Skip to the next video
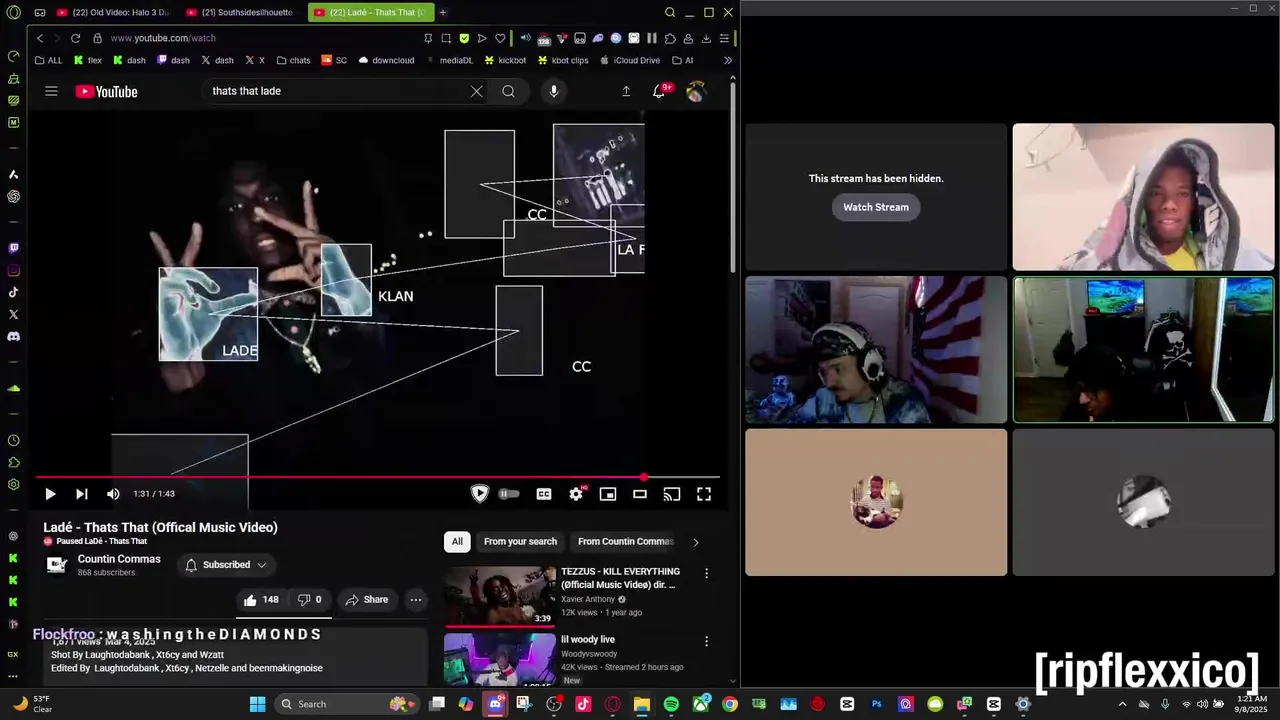 pyautogui.click(x=82, y=494)
